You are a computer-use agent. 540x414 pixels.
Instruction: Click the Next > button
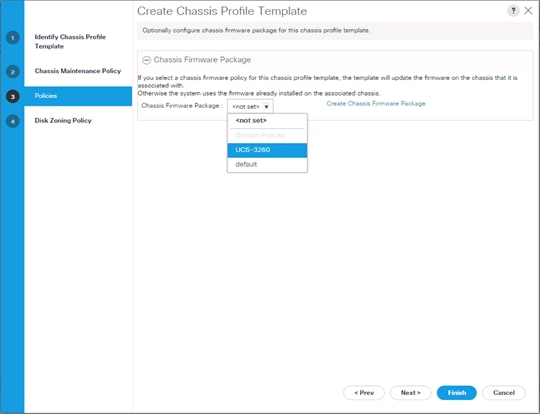[411, 393]
